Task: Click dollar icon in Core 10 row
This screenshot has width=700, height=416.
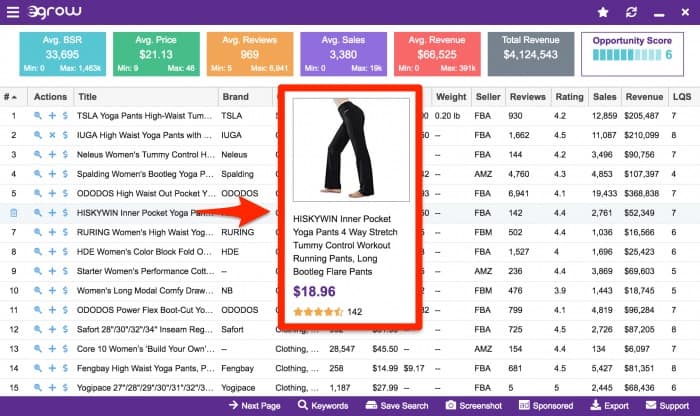Action: coord(65,349)
